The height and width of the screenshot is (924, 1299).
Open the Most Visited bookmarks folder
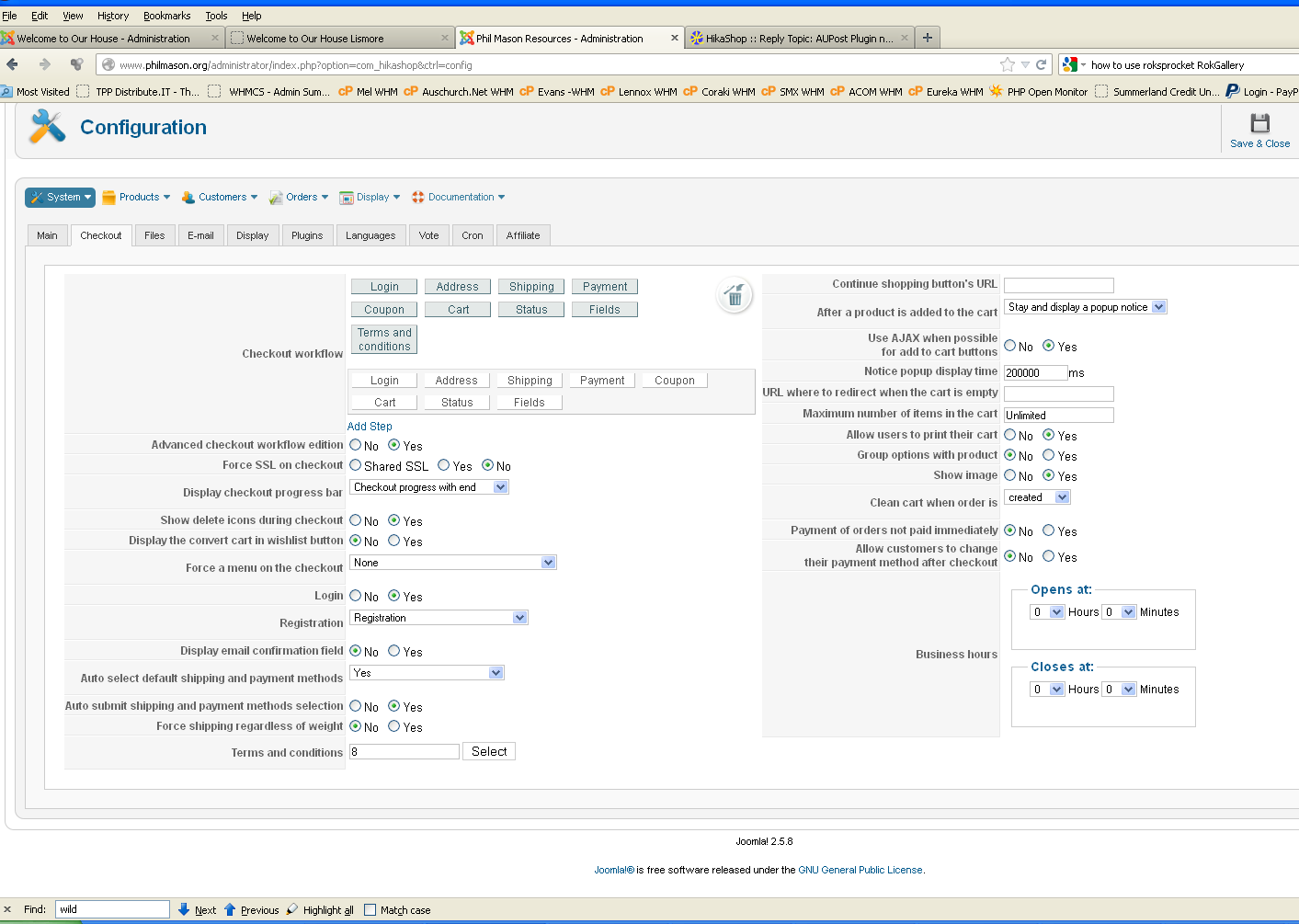click(35, 91)
